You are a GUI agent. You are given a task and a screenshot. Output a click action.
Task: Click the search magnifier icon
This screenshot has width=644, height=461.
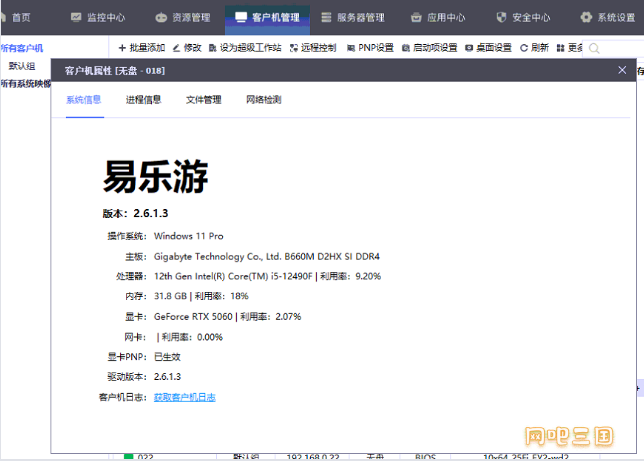594,48
